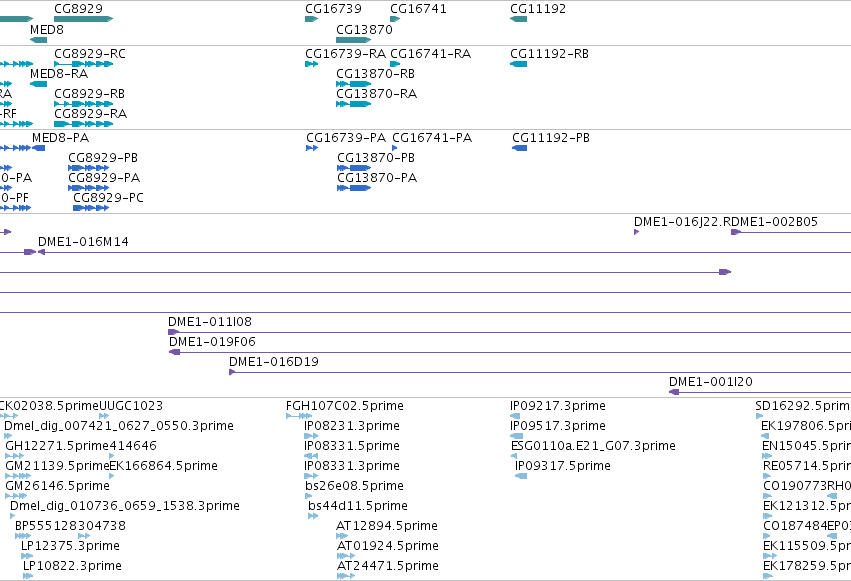Click the CG11192-RB transcript label
Viewport: 851px width, 581px height.
click(x=550, y=54)
